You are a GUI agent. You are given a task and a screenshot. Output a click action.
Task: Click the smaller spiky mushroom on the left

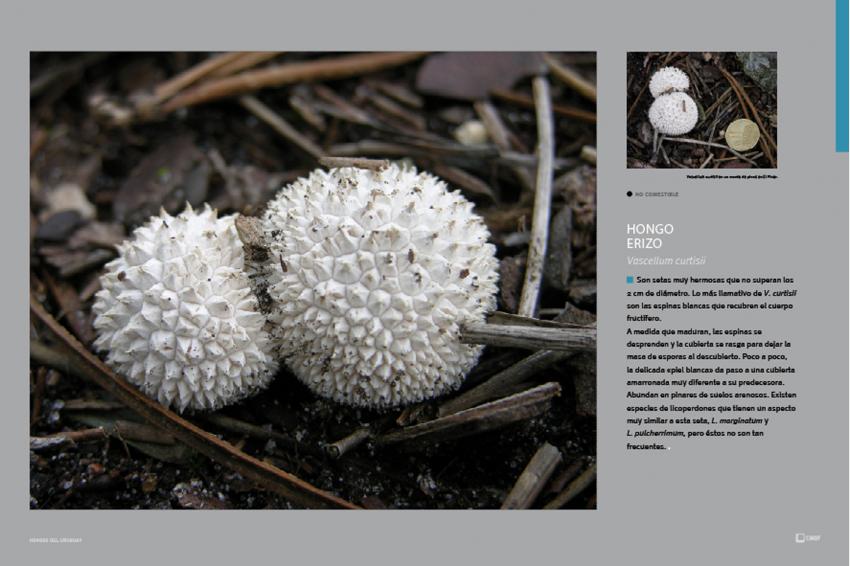point(183,309)
